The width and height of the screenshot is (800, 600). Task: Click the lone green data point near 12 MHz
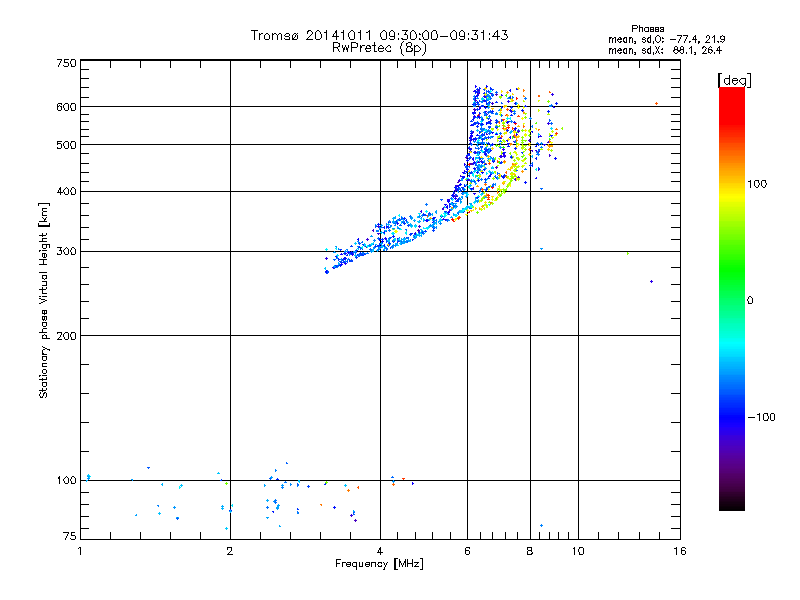click(628, 253)
